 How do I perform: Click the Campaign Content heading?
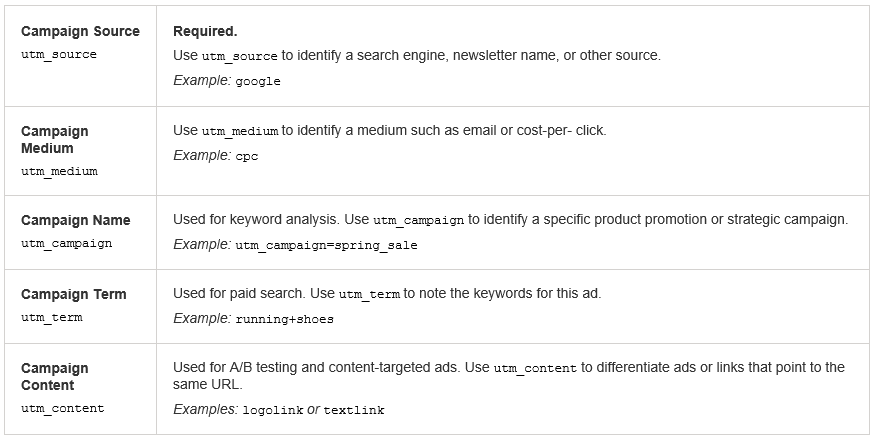[55, 377]
